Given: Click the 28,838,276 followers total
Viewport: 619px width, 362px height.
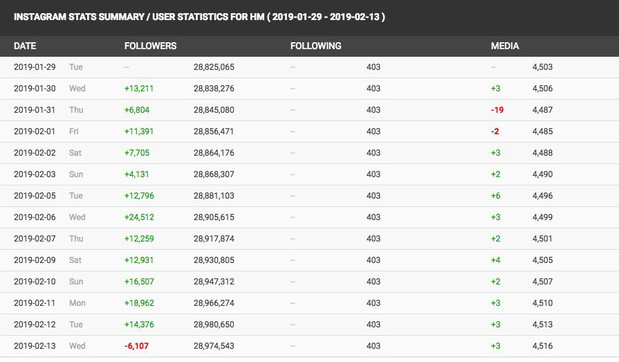Looking at the screenshot, I should 214,88.
